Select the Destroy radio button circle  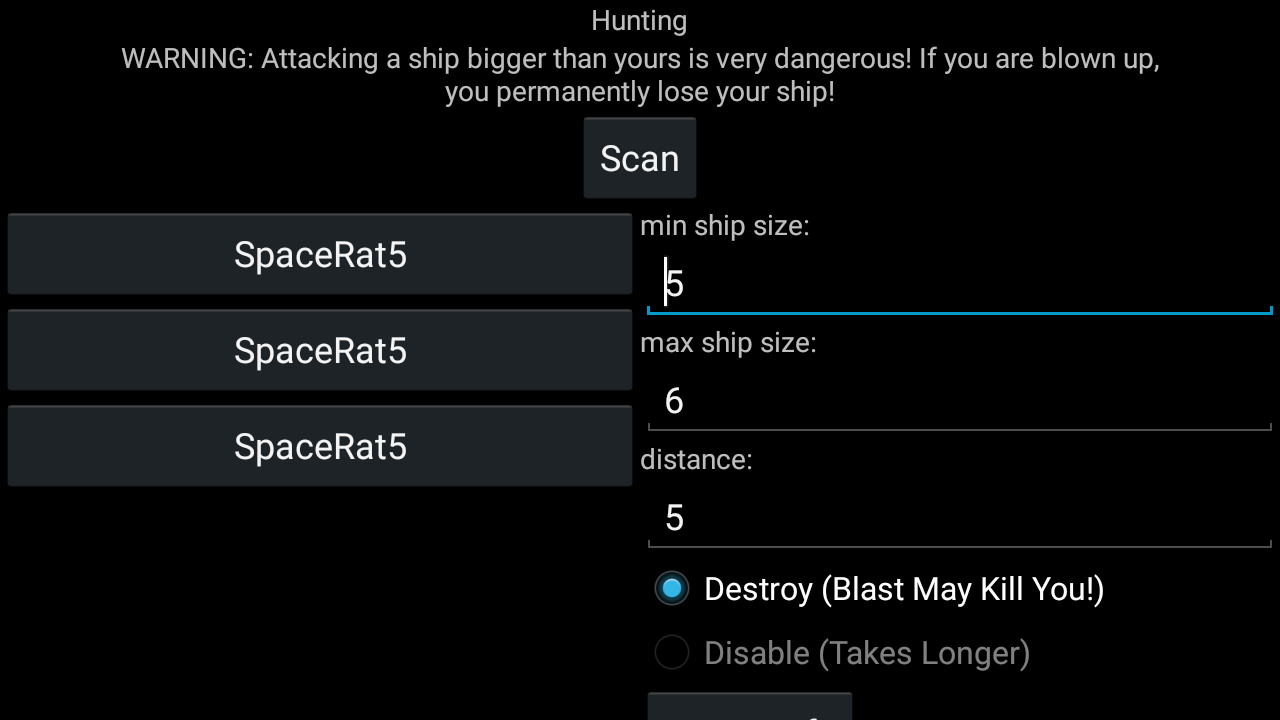672,589
